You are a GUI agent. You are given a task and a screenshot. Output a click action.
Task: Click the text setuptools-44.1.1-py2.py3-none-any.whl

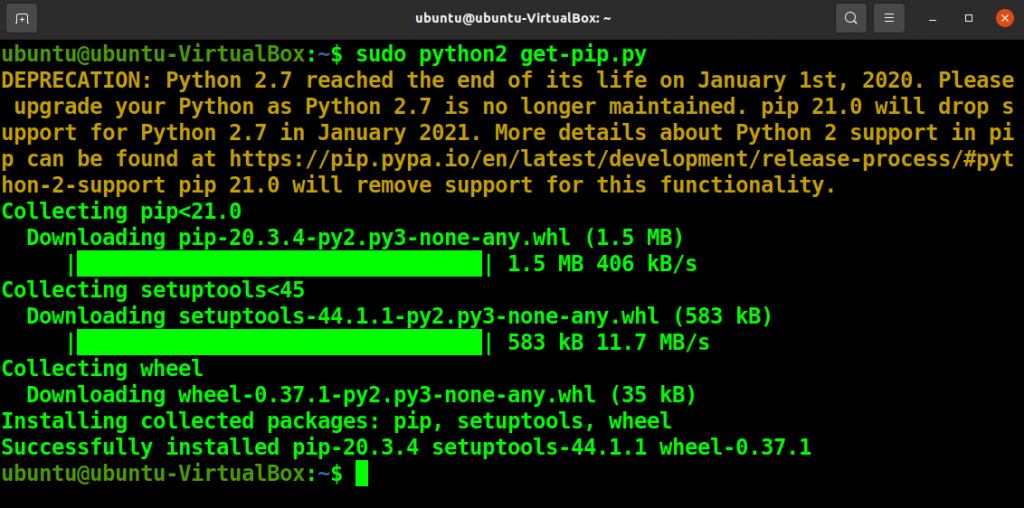point(419,317)
